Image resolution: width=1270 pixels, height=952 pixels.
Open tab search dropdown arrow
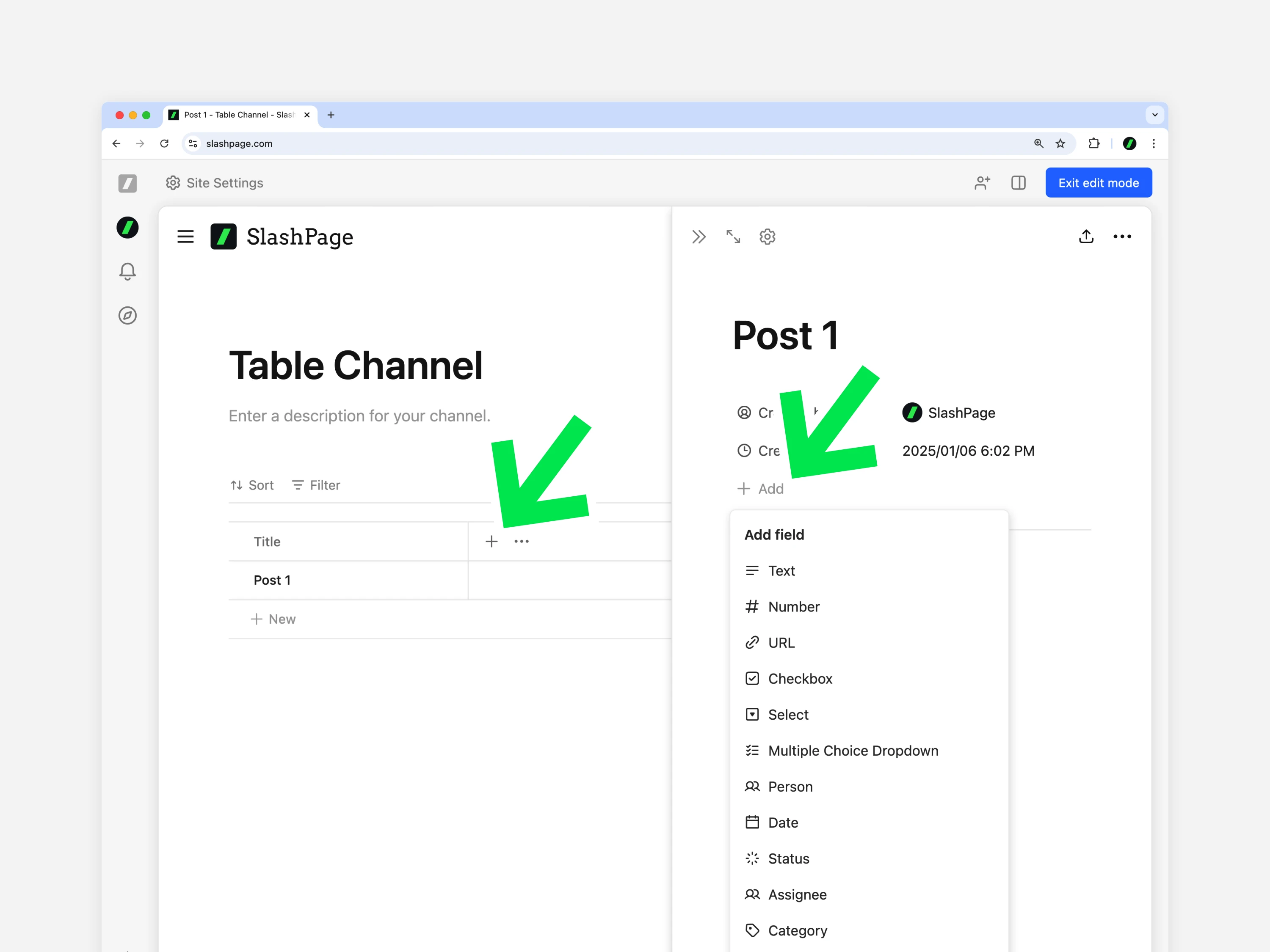pos(1154,115)
